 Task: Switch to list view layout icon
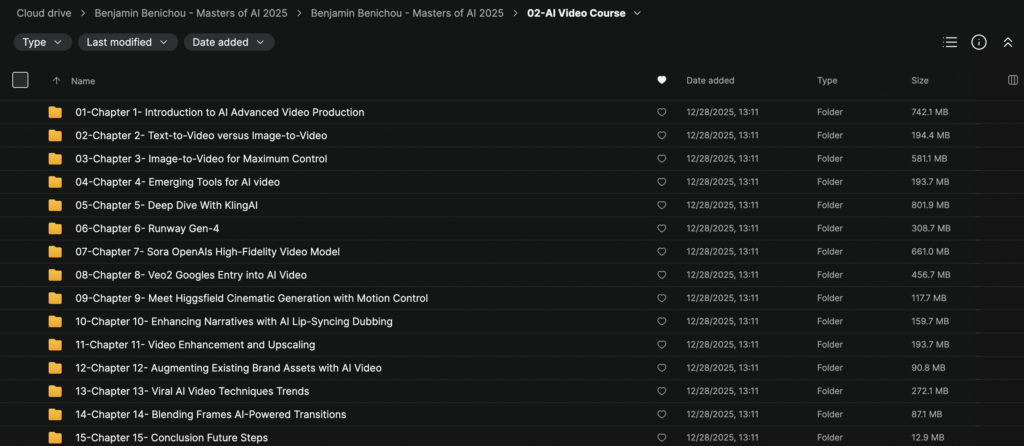click(950, 42)
